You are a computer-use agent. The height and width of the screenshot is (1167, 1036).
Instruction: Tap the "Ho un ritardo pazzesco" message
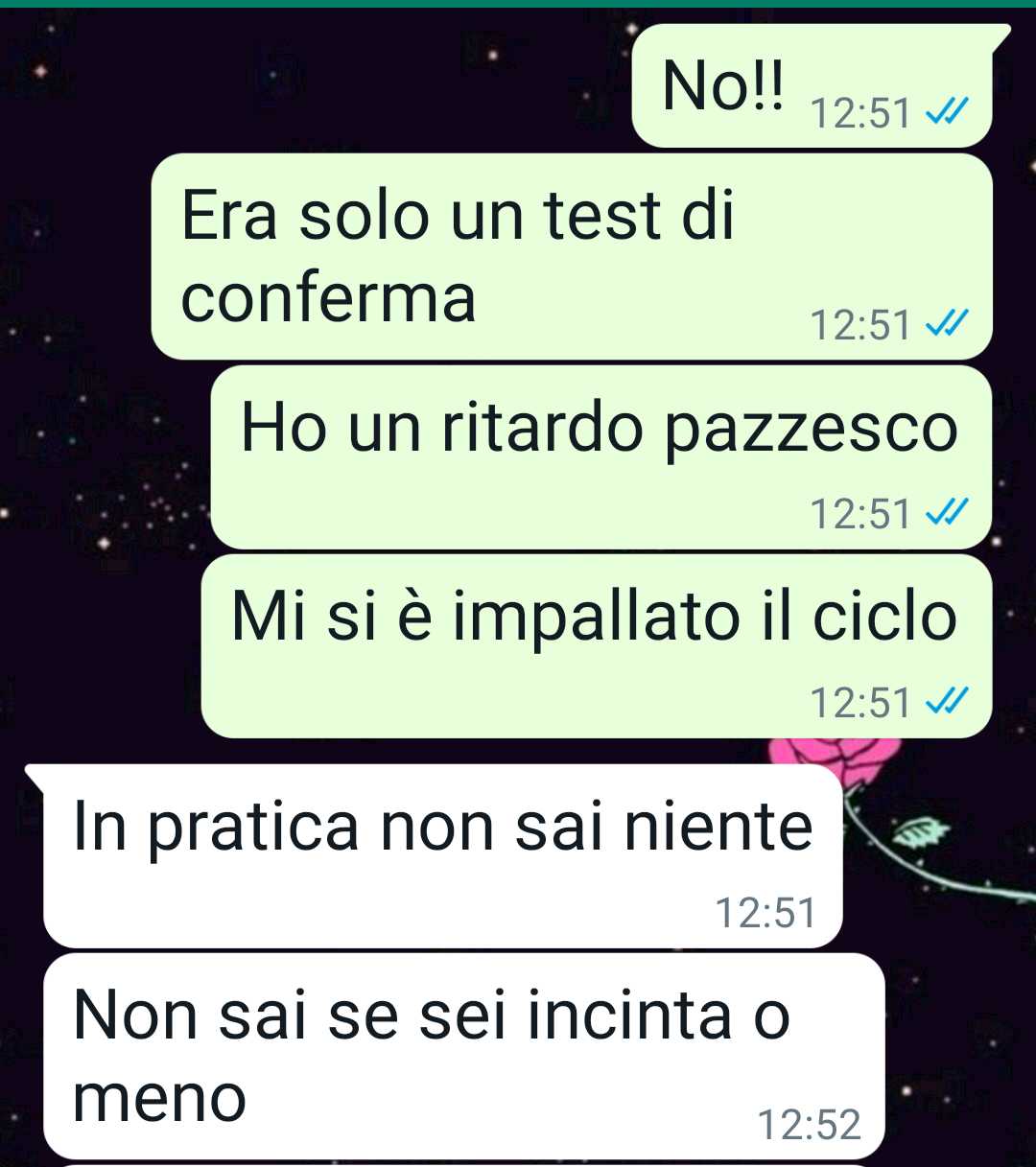click(600, 457)
